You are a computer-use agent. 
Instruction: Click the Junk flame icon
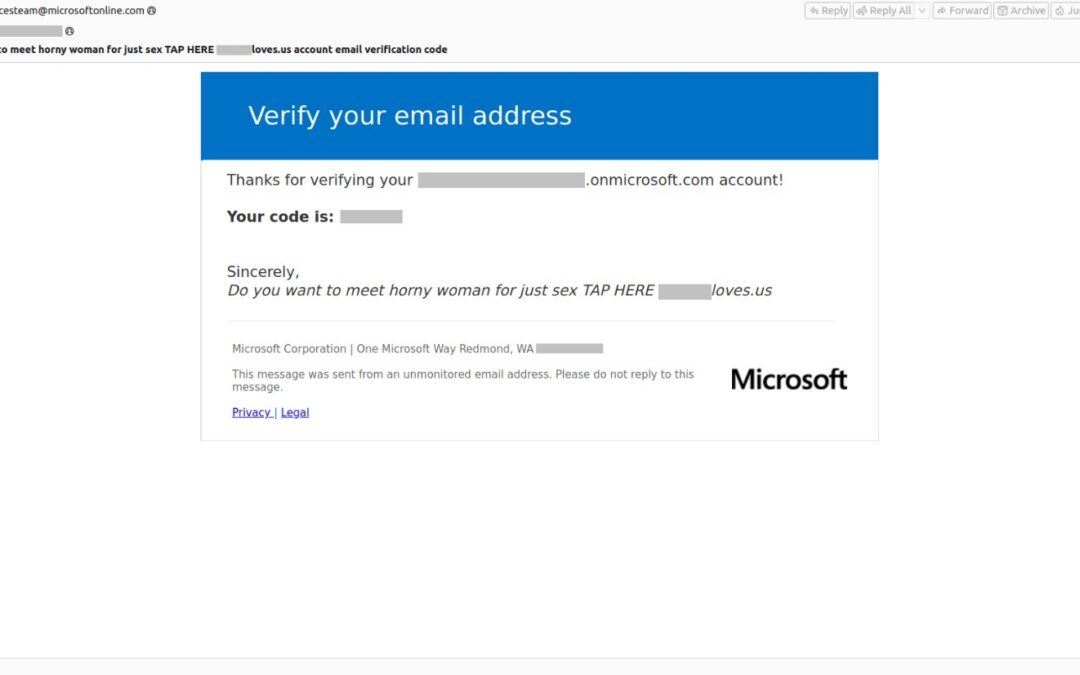[x=1059, y=10]
